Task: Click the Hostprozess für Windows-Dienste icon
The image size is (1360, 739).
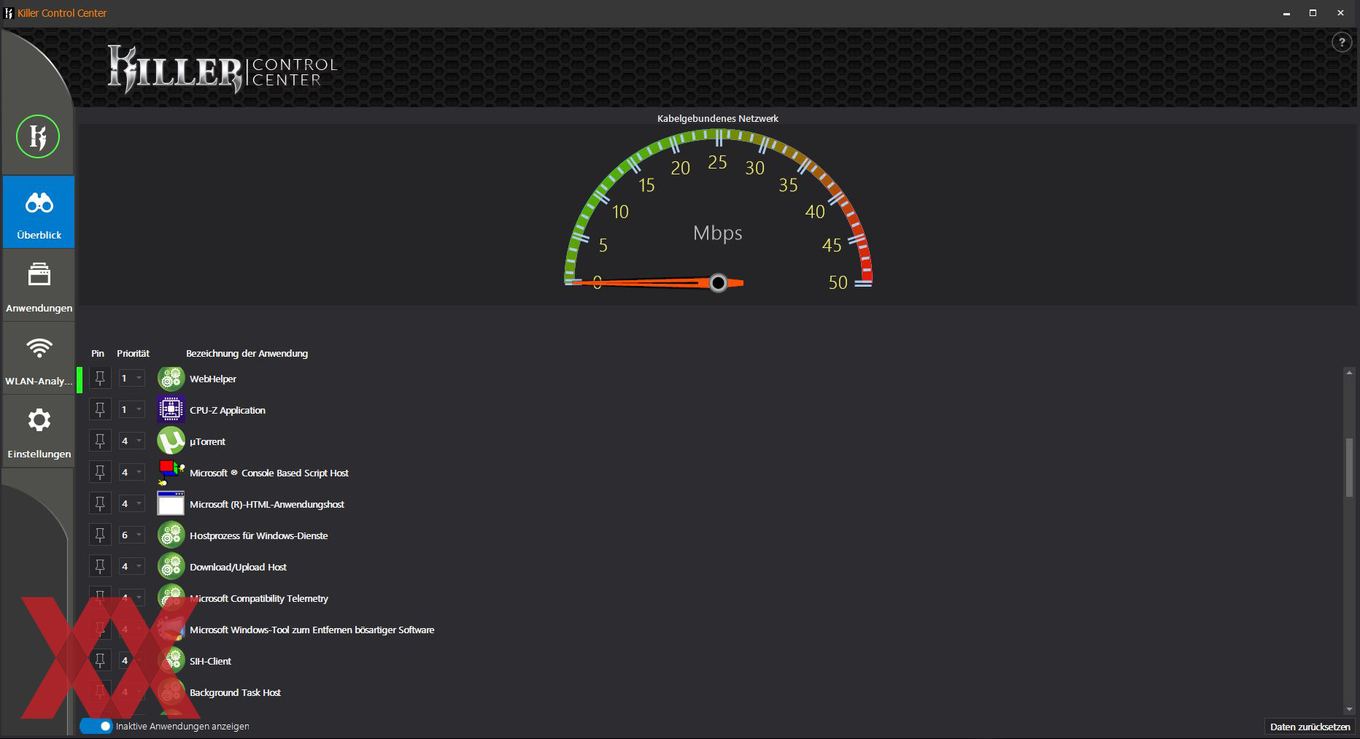Action: (x=171, y=535)
